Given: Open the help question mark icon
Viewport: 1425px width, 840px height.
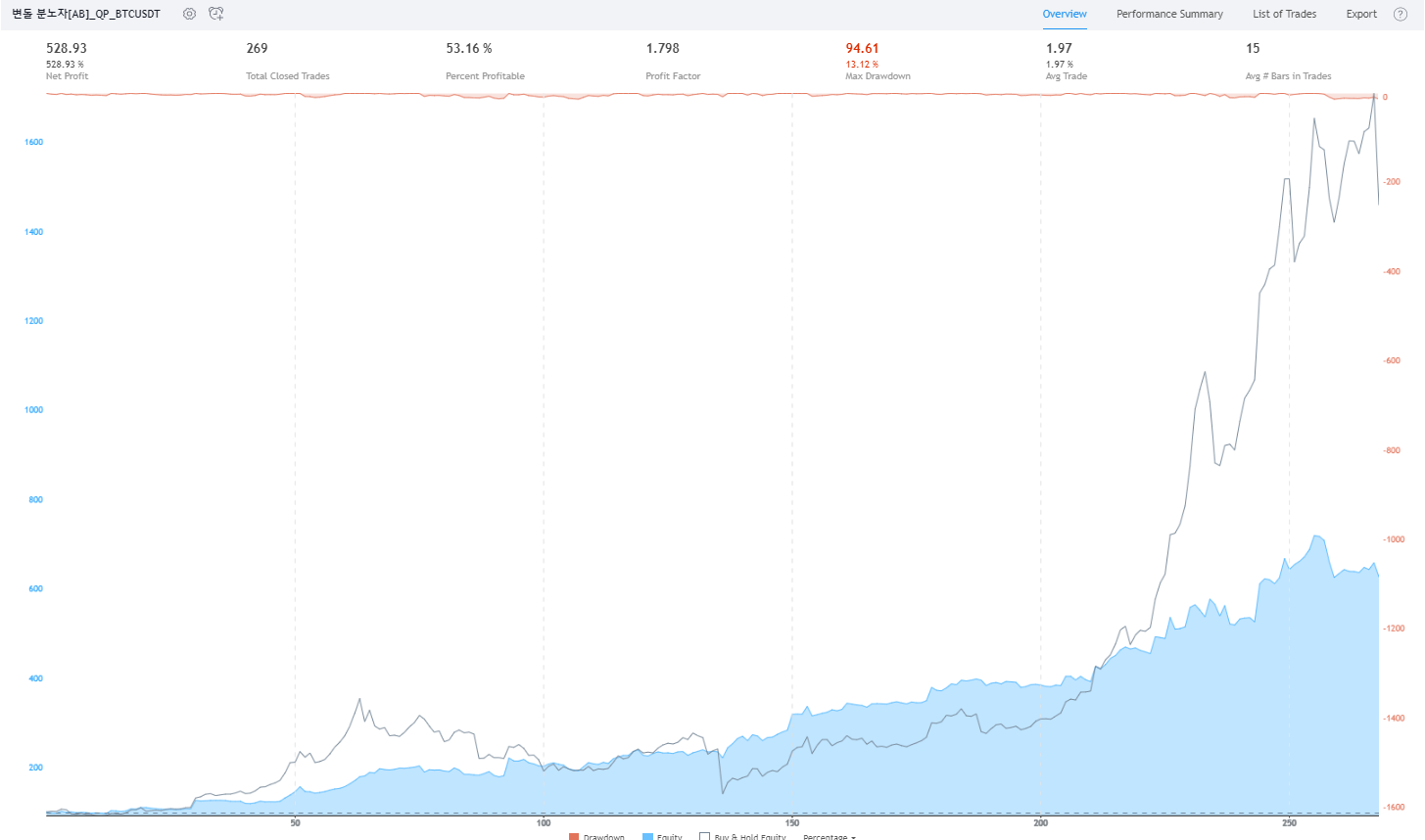Looking at the screenshot, I should pyautogui.click(x=1400, y=14).
